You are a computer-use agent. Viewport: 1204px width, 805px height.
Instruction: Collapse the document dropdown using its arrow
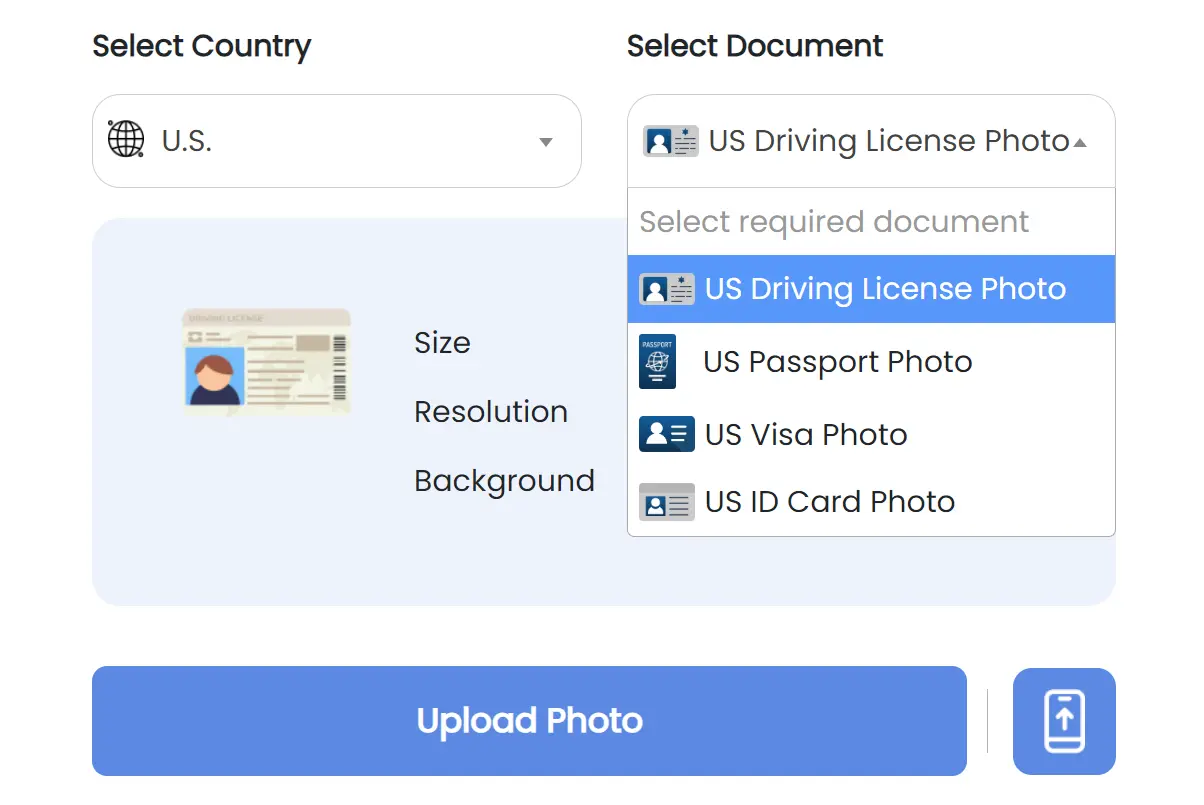point(1080,141)
